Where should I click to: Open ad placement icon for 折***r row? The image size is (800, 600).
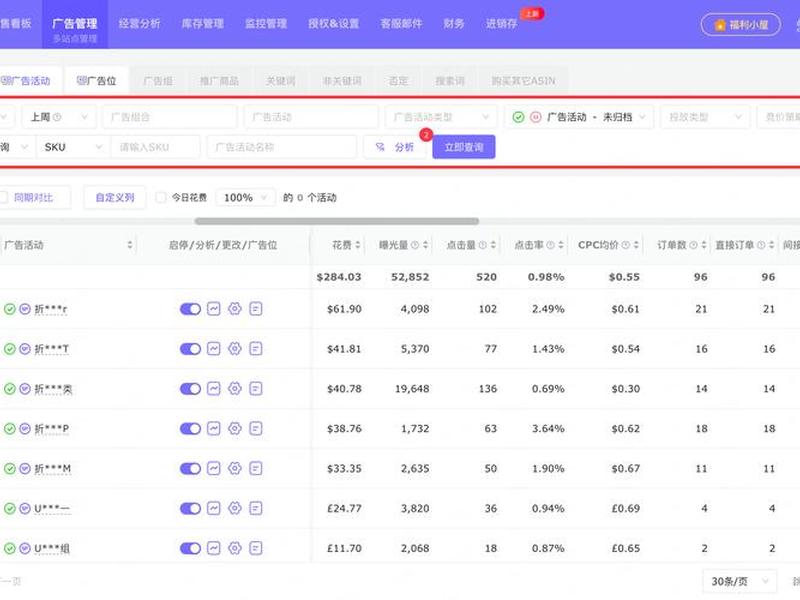(x=256, y=309)
